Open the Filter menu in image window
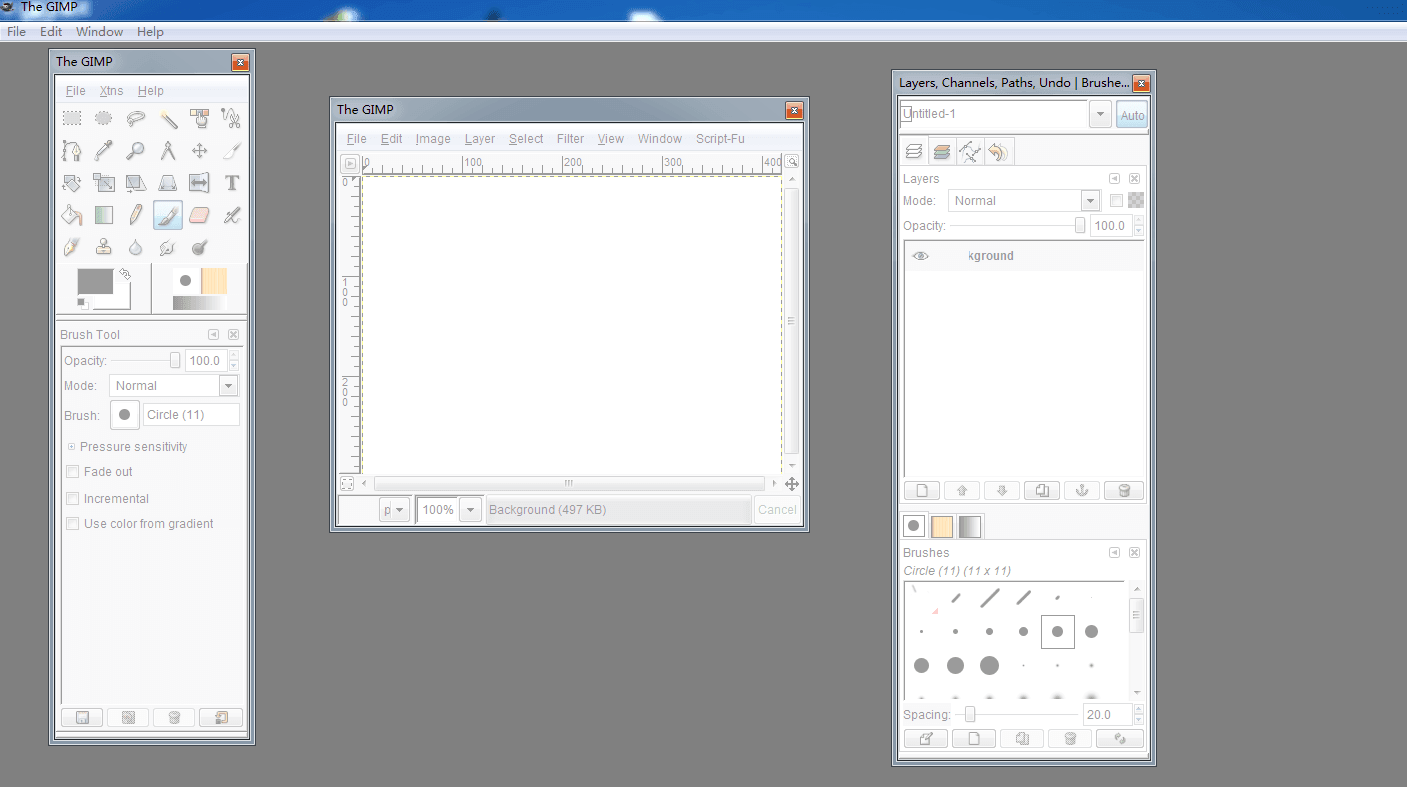Viewport: 1407px width, 787px height. pyautogui.click(x=570, y=139)
